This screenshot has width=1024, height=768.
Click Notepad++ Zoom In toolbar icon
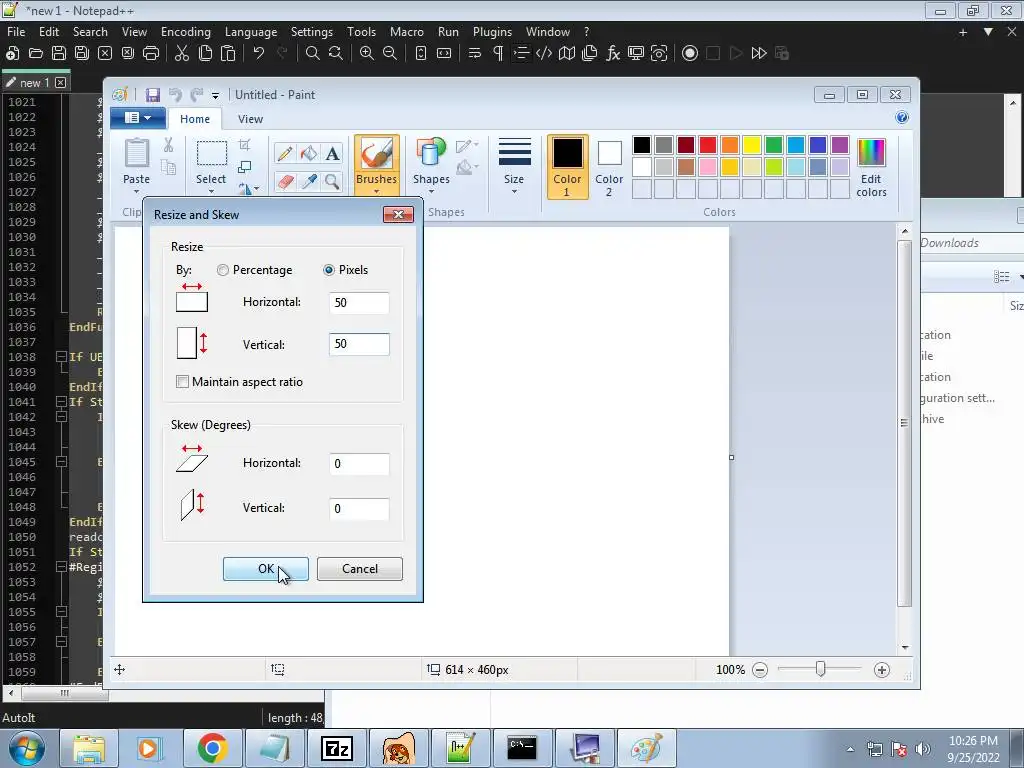point(367,54)
